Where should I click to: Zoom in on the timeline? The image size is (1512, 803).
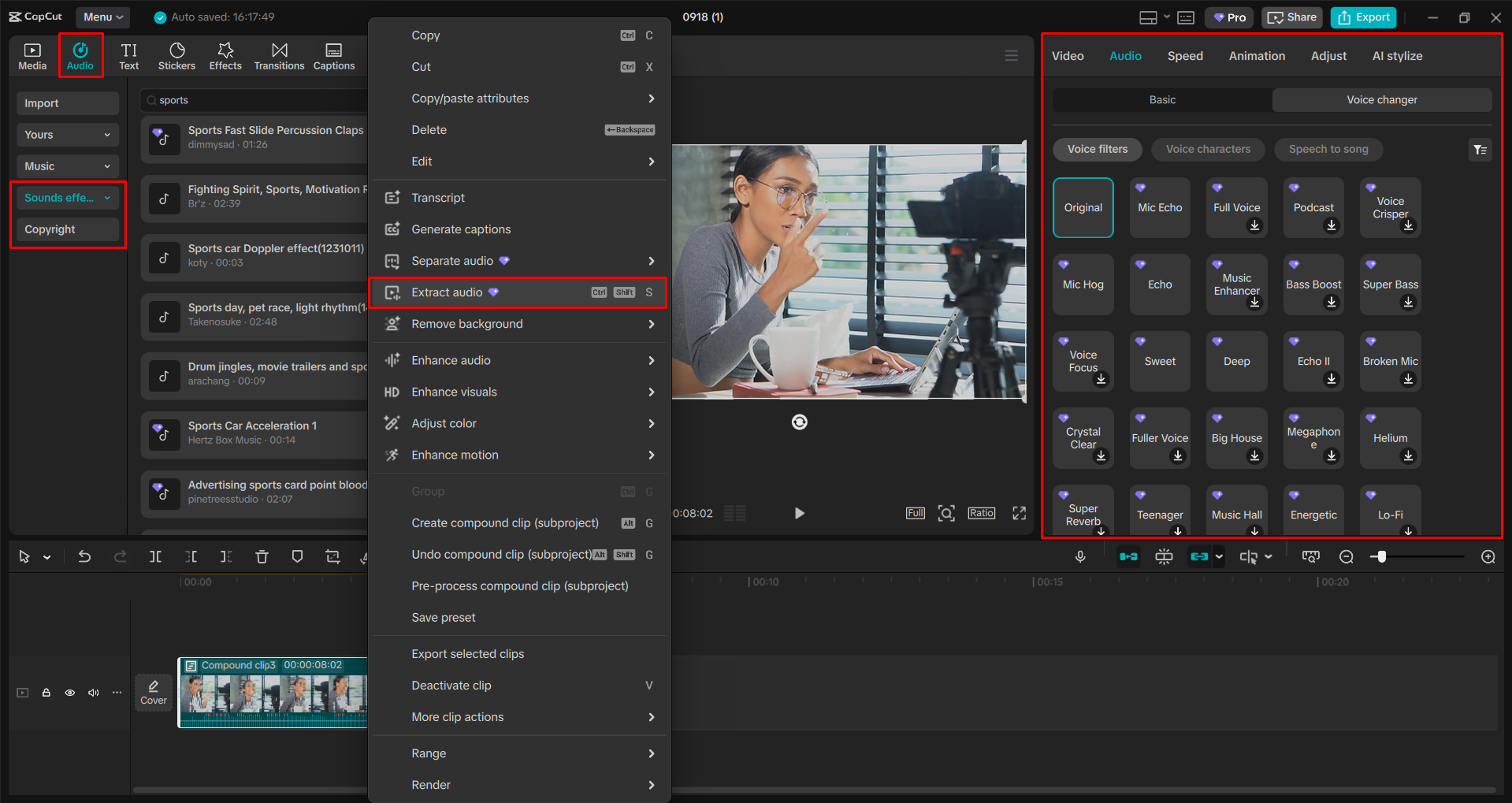coord(1488,556)
